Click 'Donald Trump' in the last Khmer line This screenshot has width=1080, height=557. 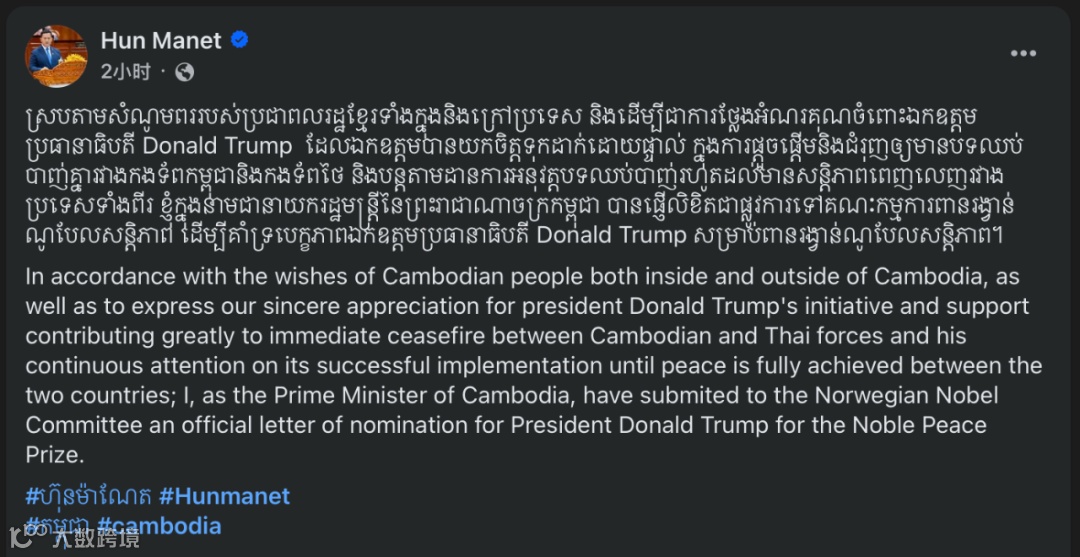[612, 235]
